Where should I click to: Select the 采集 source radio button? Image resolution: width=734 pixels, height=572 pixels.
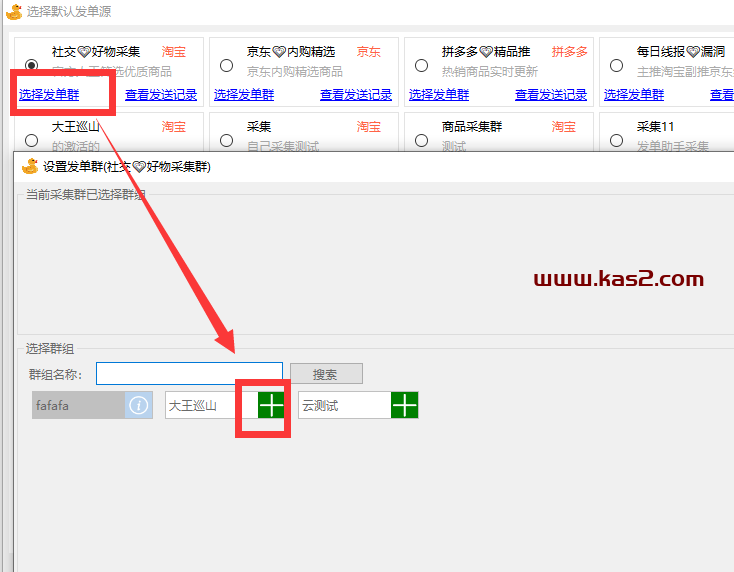click(227, 140)
